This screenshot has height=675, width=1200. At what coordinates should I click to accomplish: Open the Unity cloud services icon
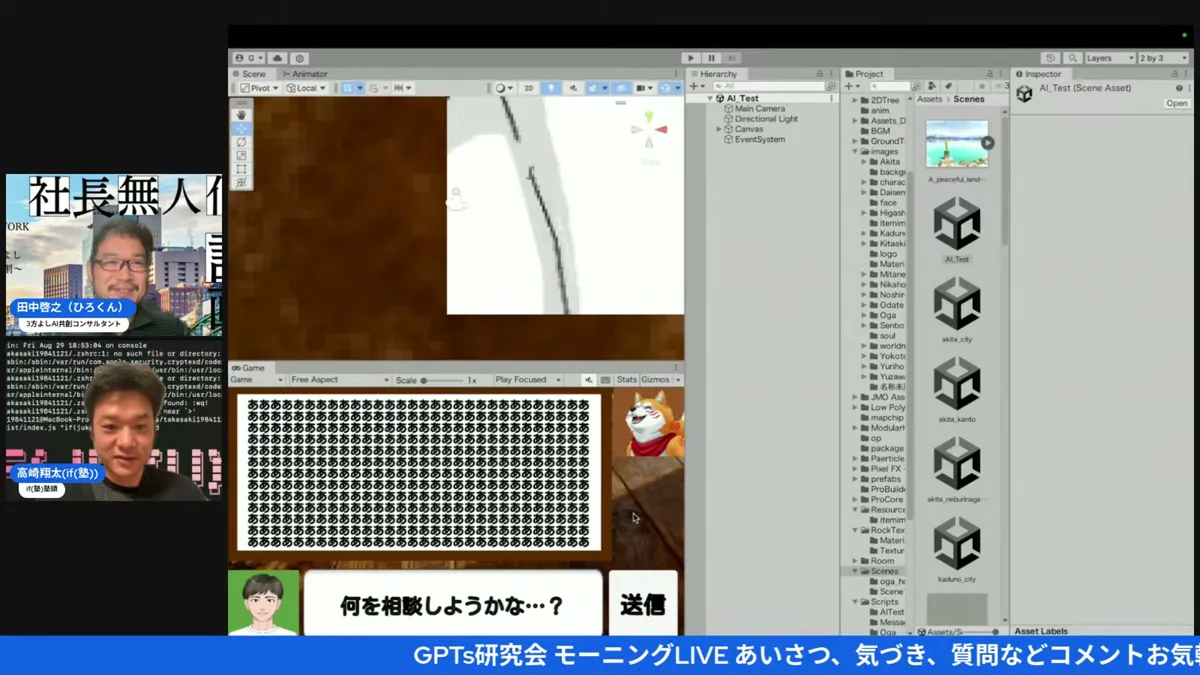(x=278, y=59)
